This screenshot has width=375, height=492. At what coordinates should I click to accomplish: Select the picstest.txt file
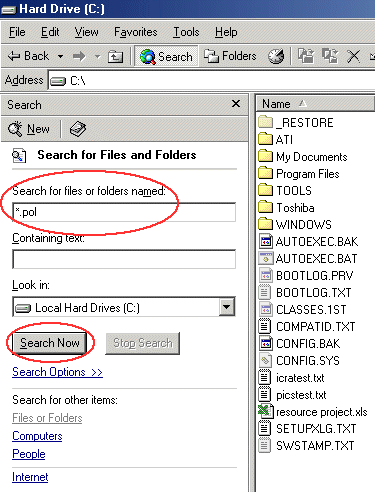pyautogui.click(x=292, y=395)
